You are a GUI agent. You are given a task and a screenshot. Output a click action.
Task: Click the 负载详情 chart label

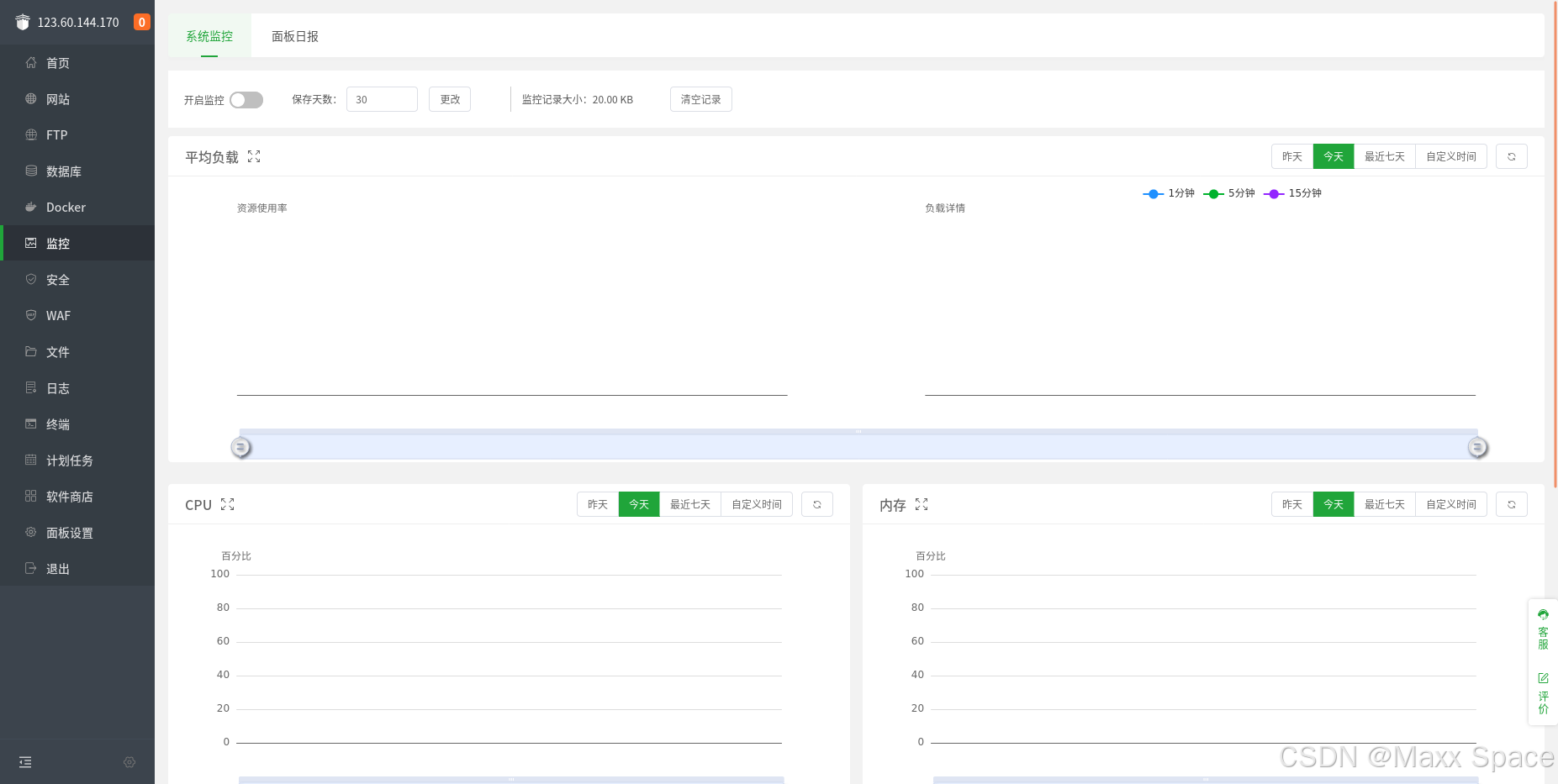click(x=945, y=208)
